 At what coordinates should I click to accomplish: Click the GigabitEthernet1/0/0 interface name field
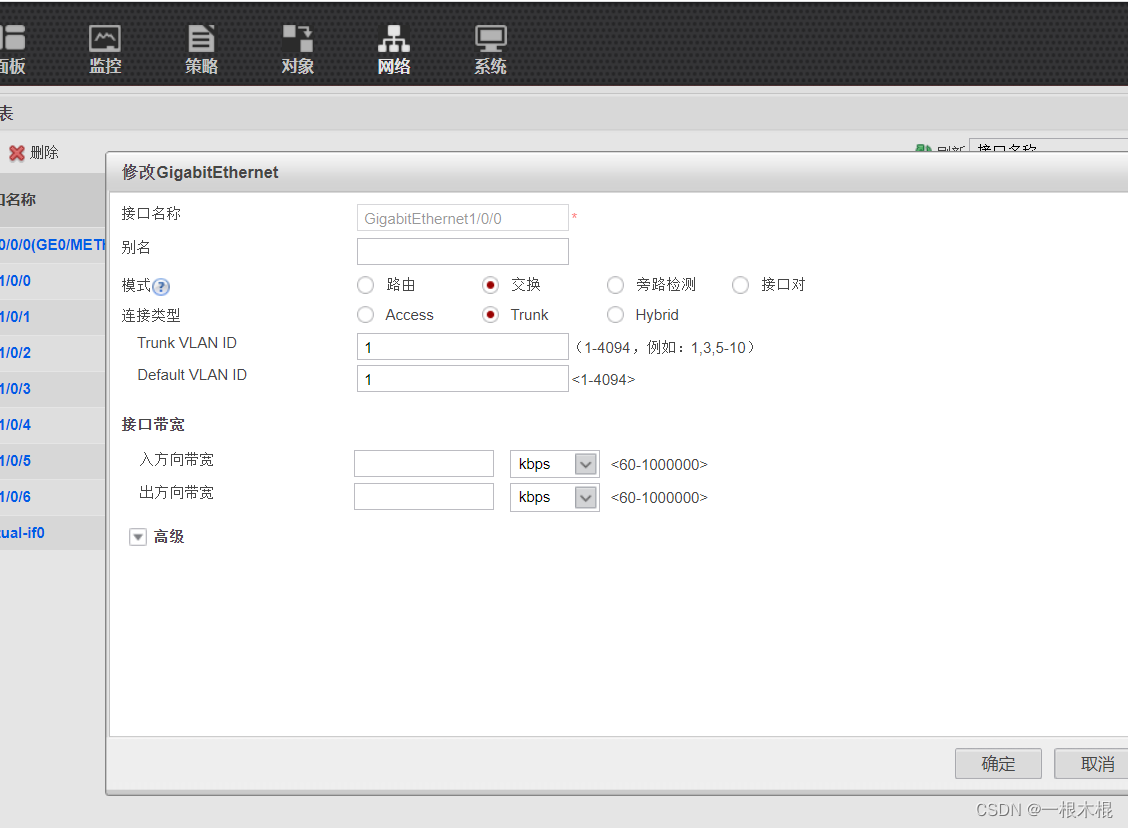pyautogui.click(x=463, y=217)
